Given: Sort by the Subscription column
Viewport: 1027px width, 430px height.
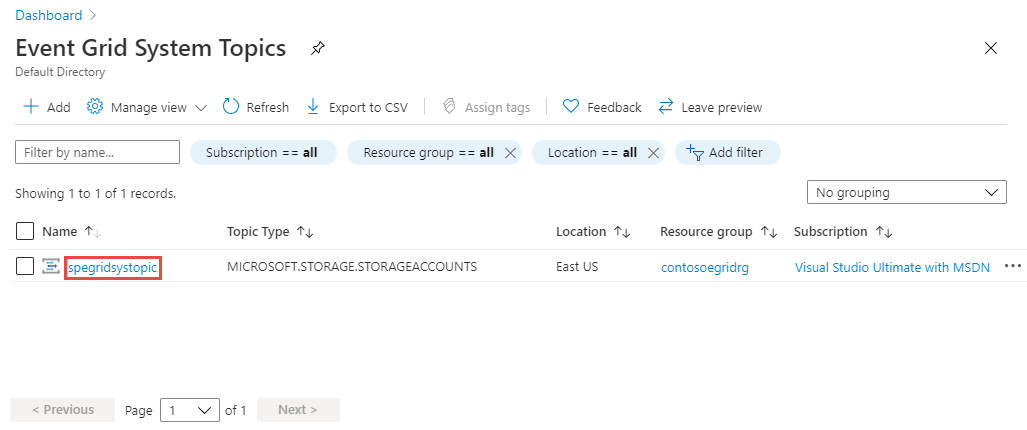Looking at the screenshot, I should coord(844,232).
